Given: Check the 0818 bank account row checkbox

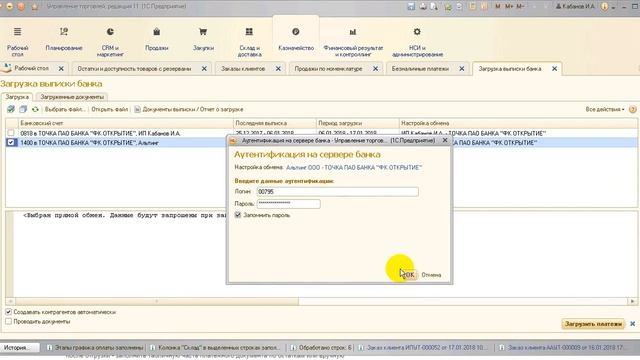Looking at the screenshot, I should pos(11,133).
